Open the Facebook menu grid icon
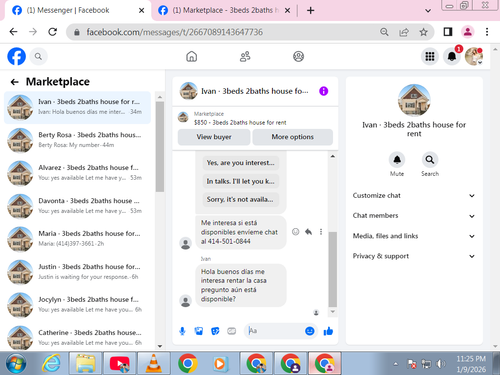The height and width of the screenshot is (375, 500). click(430, 56)
